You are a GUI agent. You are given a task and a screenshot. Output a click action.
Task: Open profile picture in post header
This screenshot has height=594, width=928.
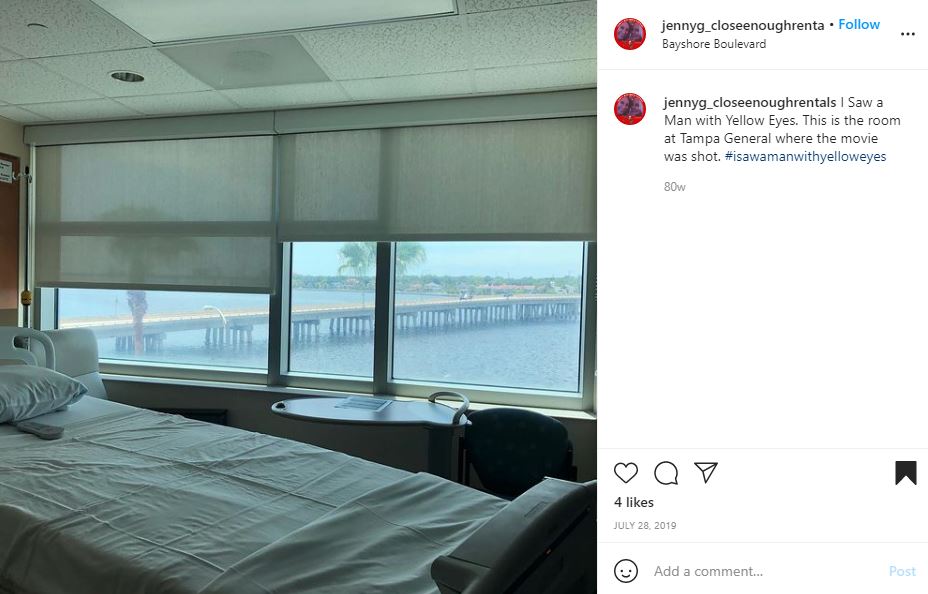tap(630, 34)
